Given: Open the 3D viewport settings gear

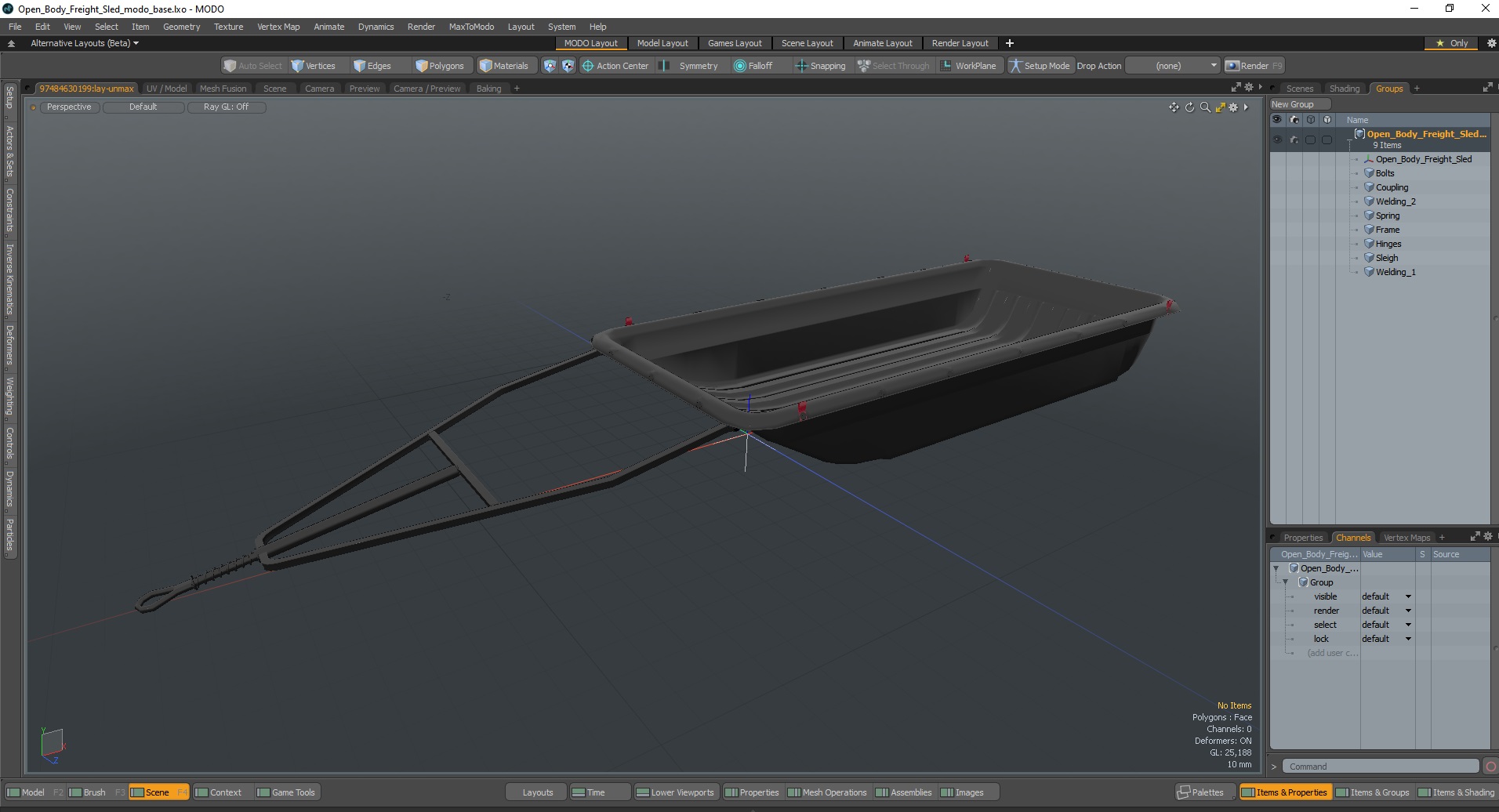Looking at the screenshot, I should pos(1233,107).
